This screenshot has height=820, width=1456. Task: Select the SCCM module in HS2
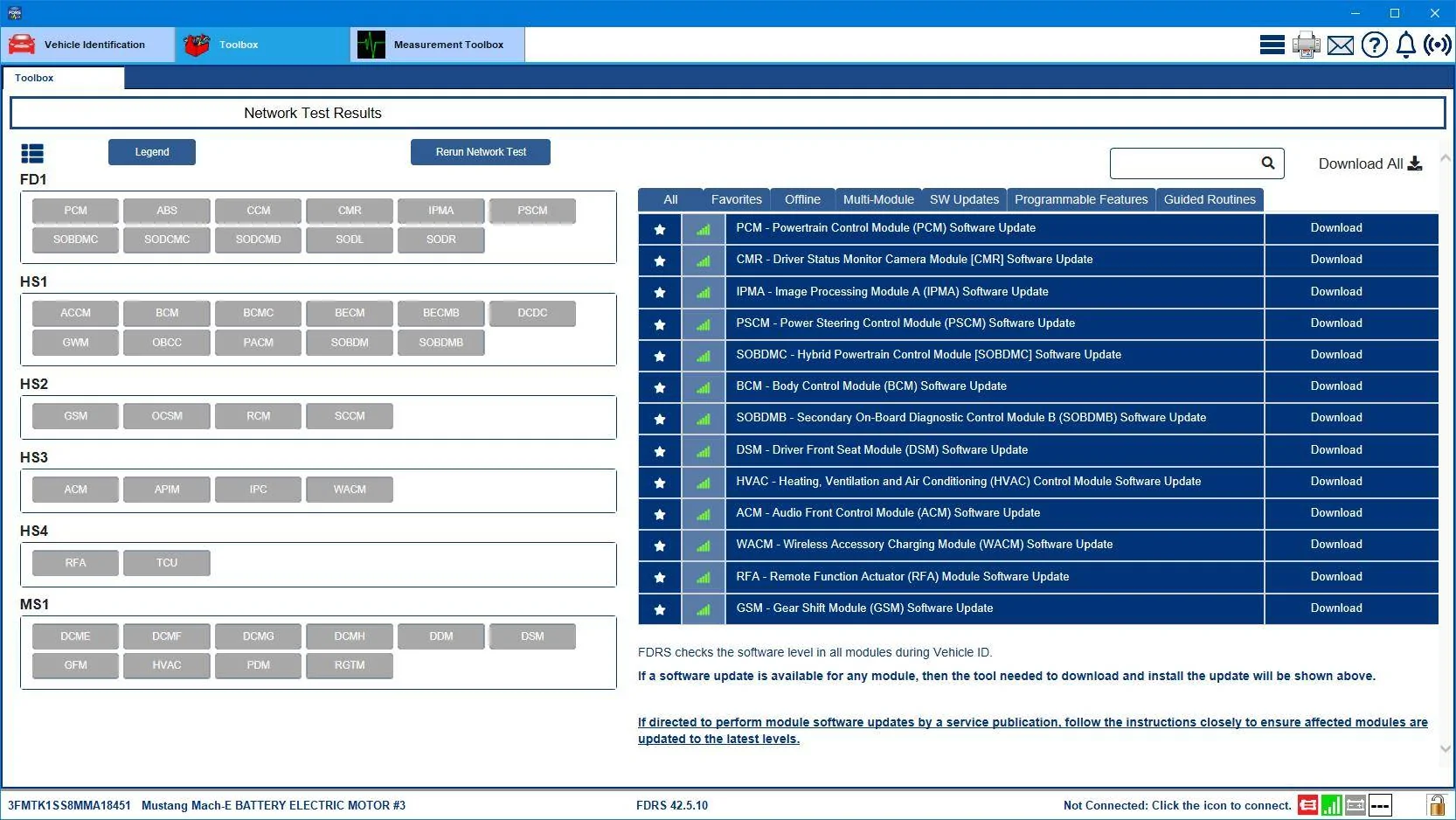(x=350, y=416)
